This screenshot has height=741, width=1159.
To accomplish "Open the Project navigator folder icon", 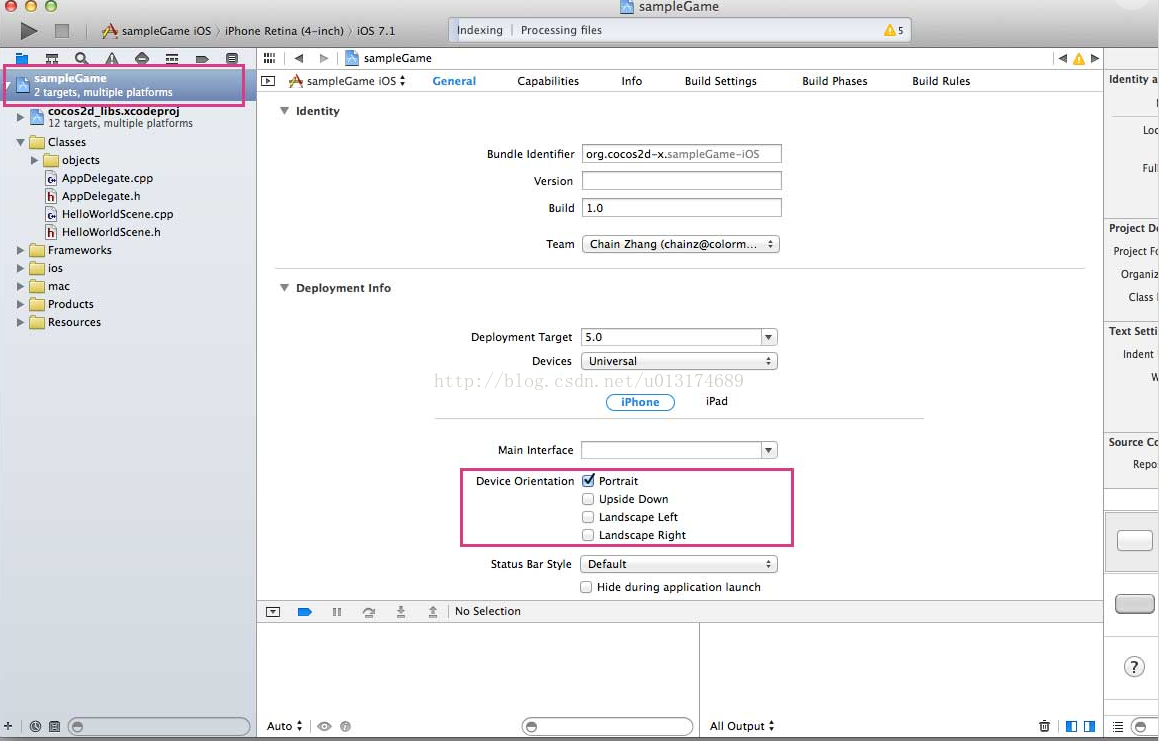I will (21, 58).
